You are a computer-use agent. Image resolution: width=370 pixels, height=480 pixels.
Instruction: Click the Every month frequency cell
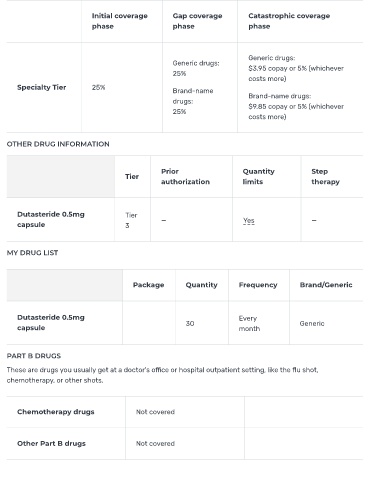(x=249, y=323)
